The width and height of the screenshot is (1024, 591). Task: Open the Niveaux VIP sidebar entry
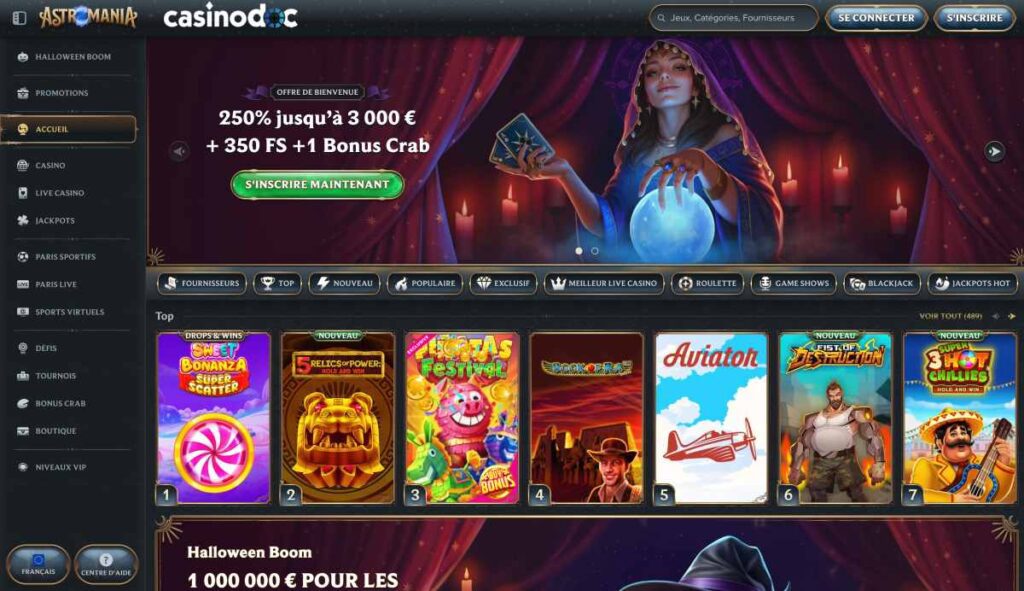pos(68,467)
